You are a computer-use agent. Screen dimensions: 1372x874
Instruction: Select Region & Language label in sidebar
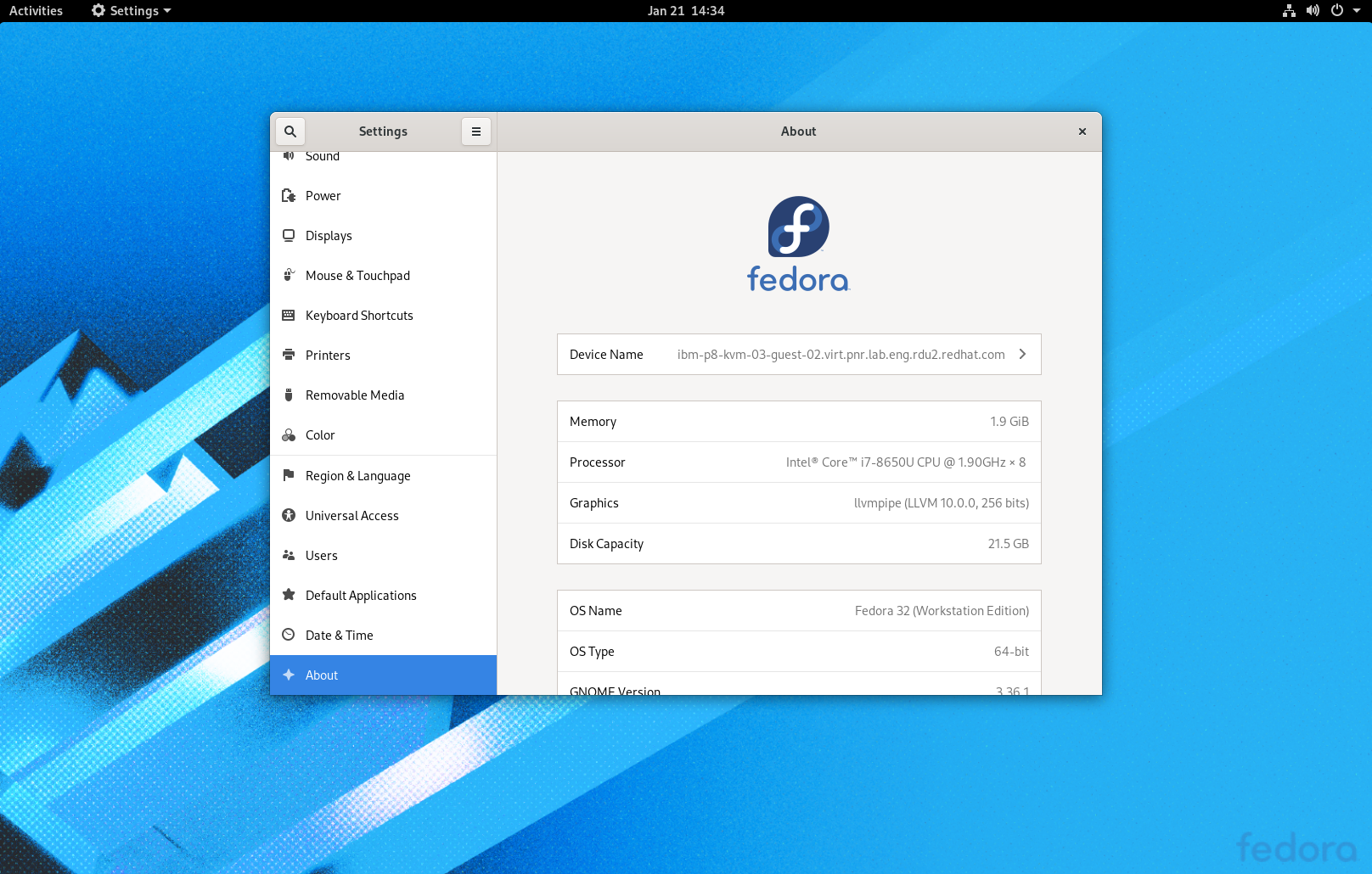[x=358, y=476]
